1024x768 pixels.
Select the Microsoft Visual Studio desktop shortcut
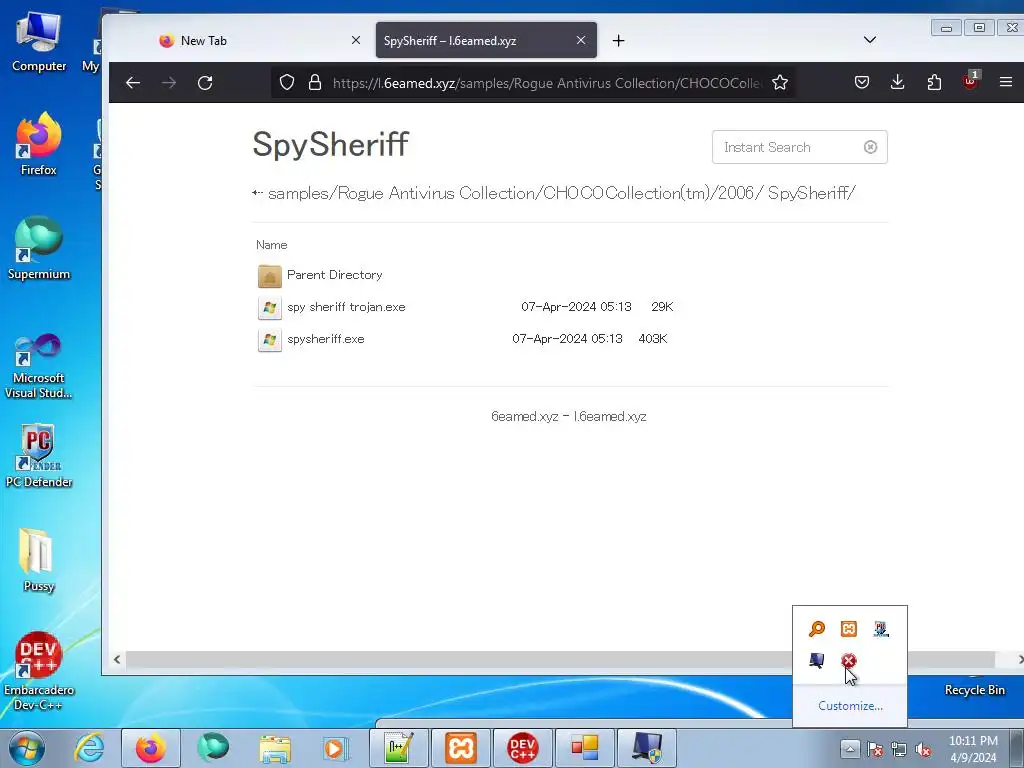[39, 366]
